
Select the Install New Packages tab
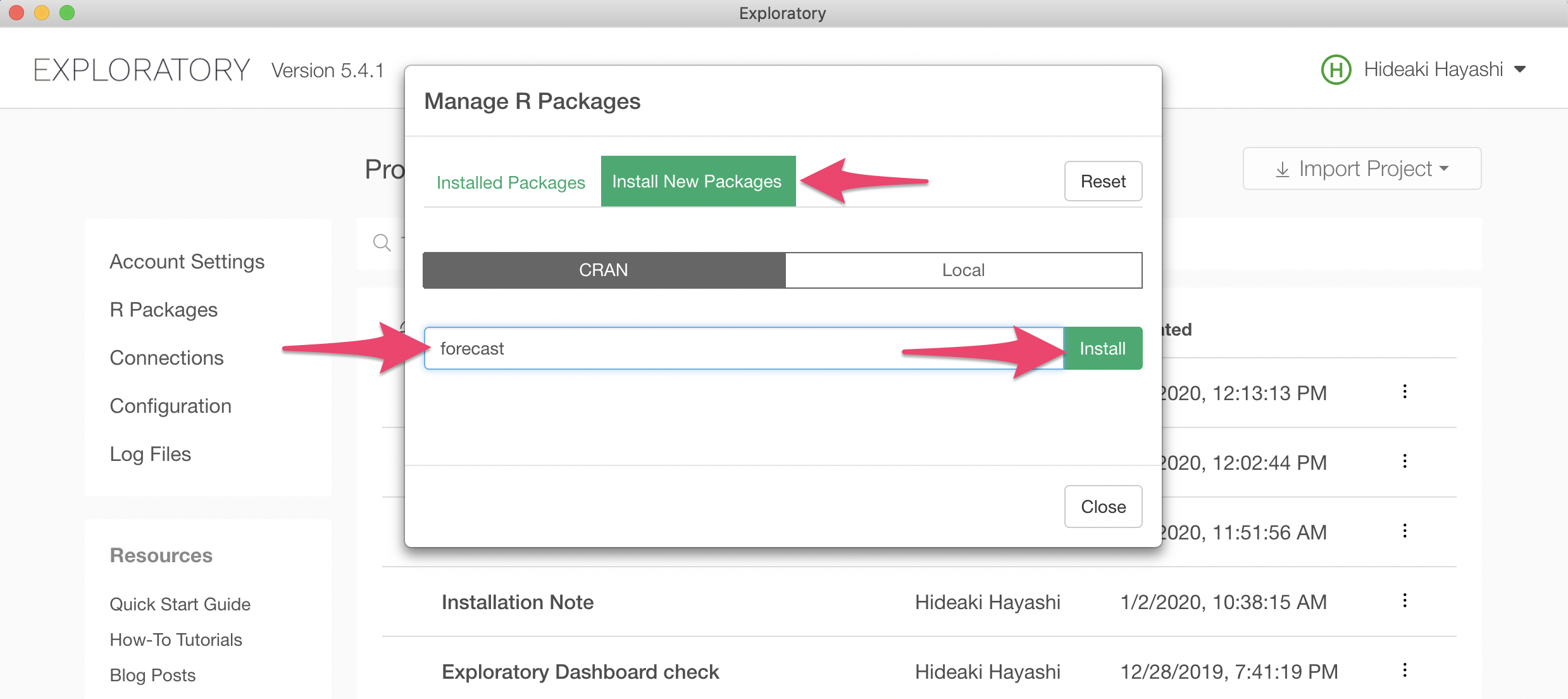click(697, 181)
